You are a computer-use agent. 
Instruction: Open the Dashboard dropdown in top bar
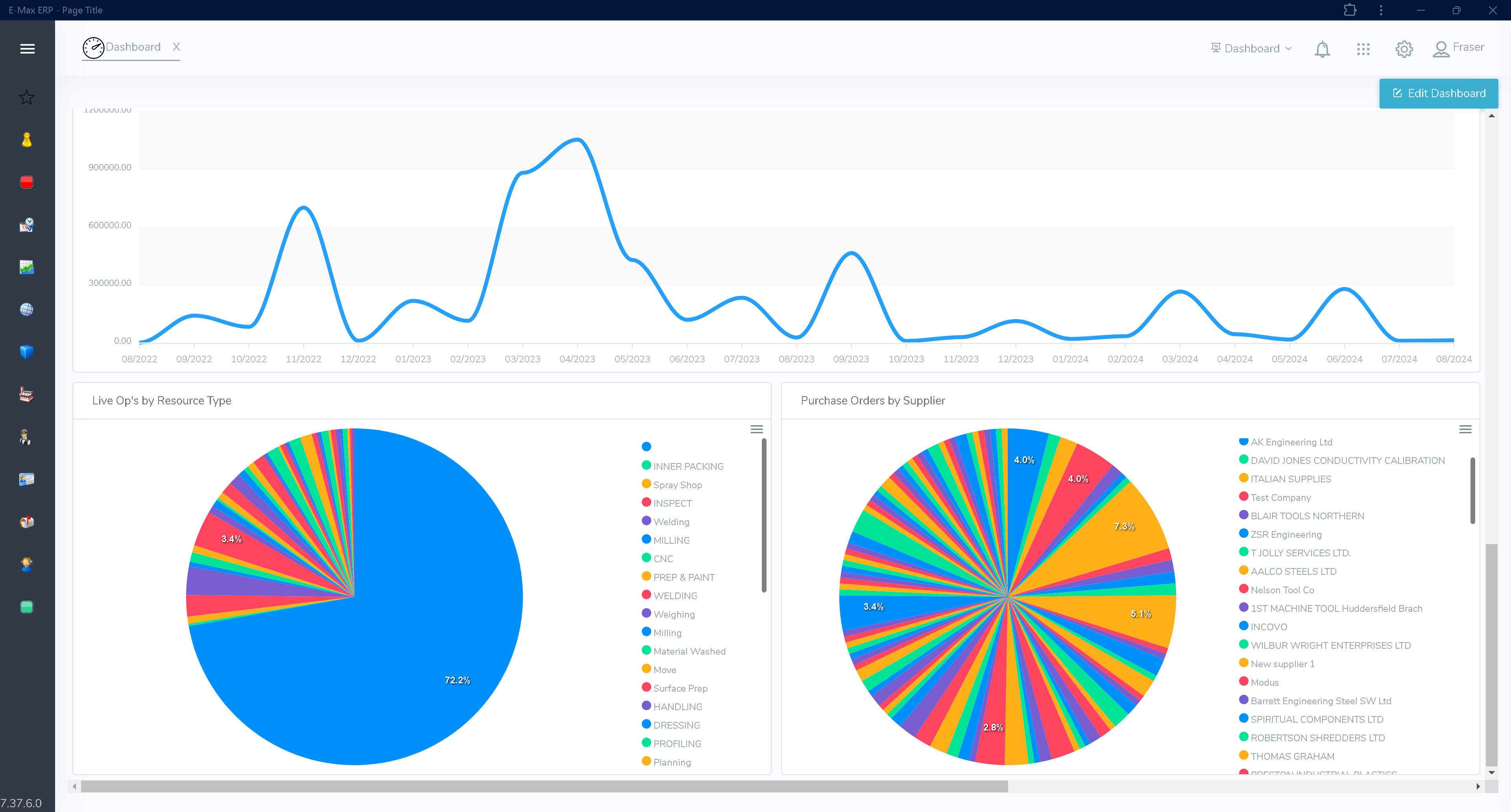click(1251, 48)
